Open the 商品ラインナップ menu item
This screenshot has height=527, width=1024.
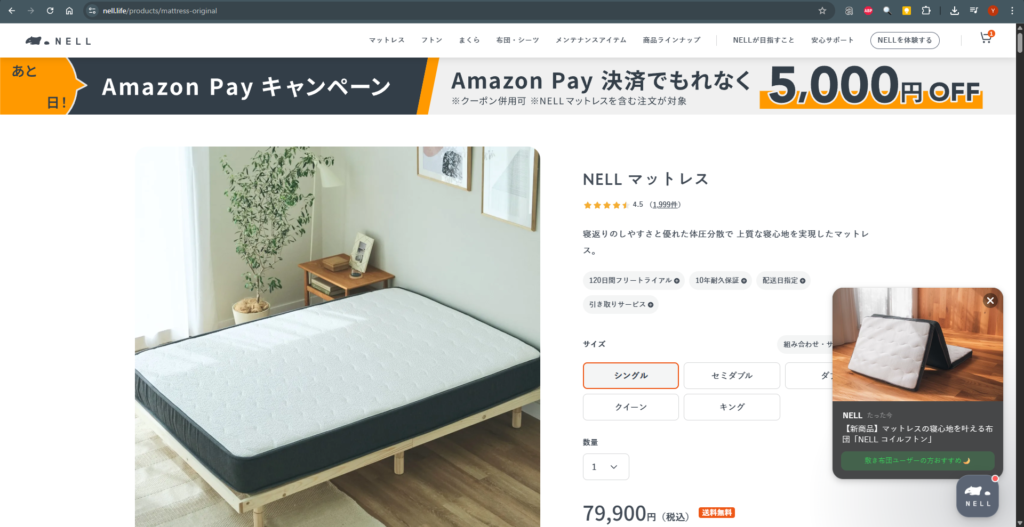pyautogui.click(x=671, y=40)
